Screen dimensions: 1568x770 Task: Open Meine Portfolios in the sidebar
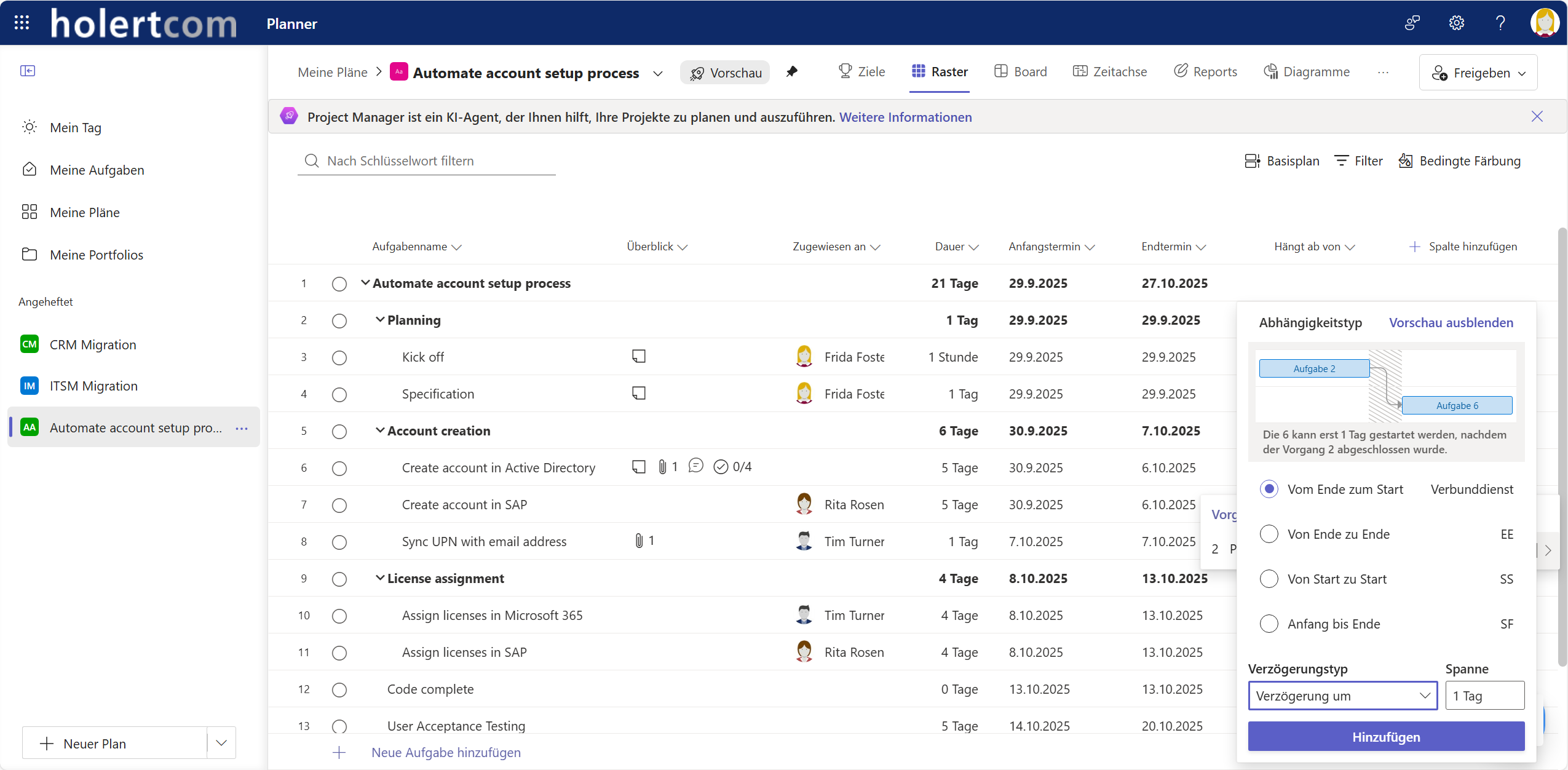(x=97, y=254)
